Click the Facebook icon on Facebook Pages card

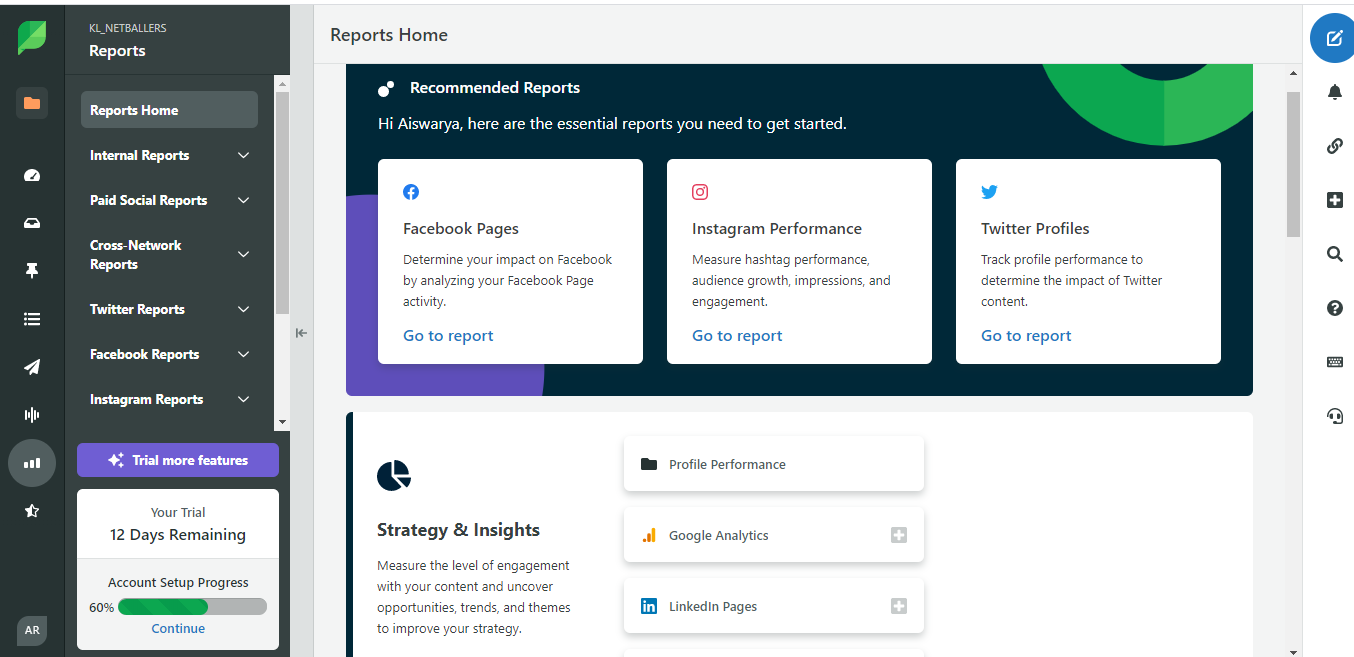pyautogui.click(x=411, y=192)
